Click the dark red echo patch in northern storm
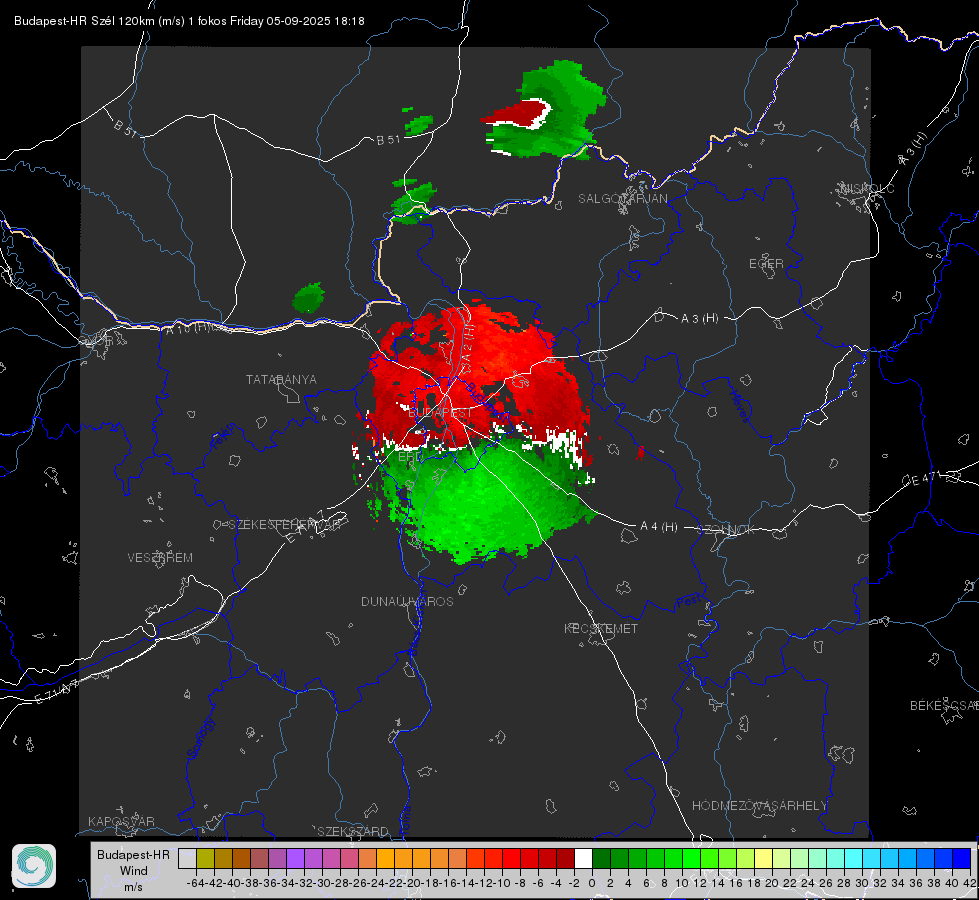The width and height of the screenshot is (979, 900). tap(520, 114)
